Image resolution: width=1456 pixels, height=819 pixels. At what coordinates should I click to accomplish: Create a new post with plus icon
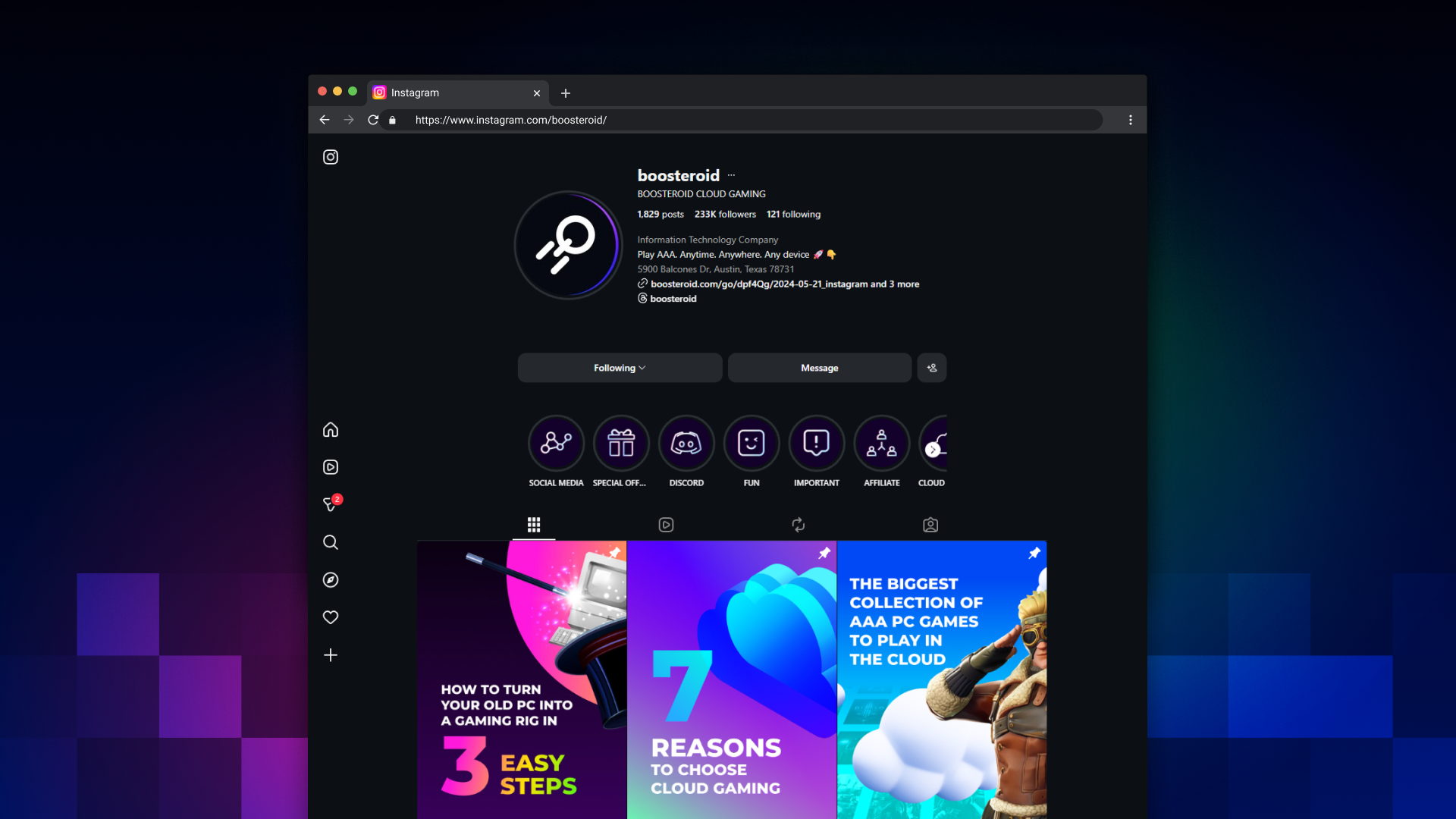pyautogui.click(x=331, y=655)
